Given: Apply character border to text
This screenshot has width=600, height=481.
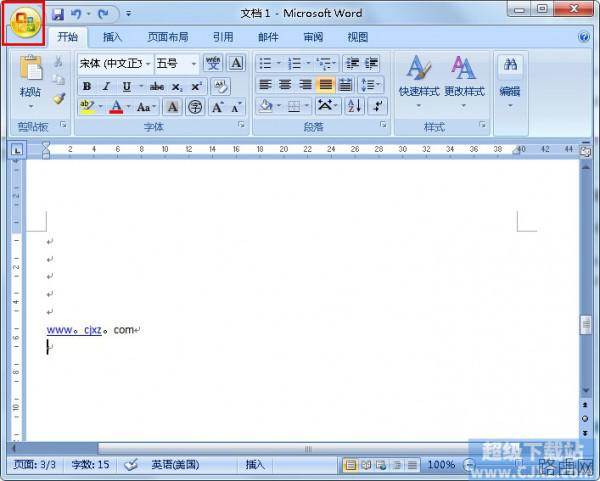Looking at the screenshot, I should [x=236, y=63].
